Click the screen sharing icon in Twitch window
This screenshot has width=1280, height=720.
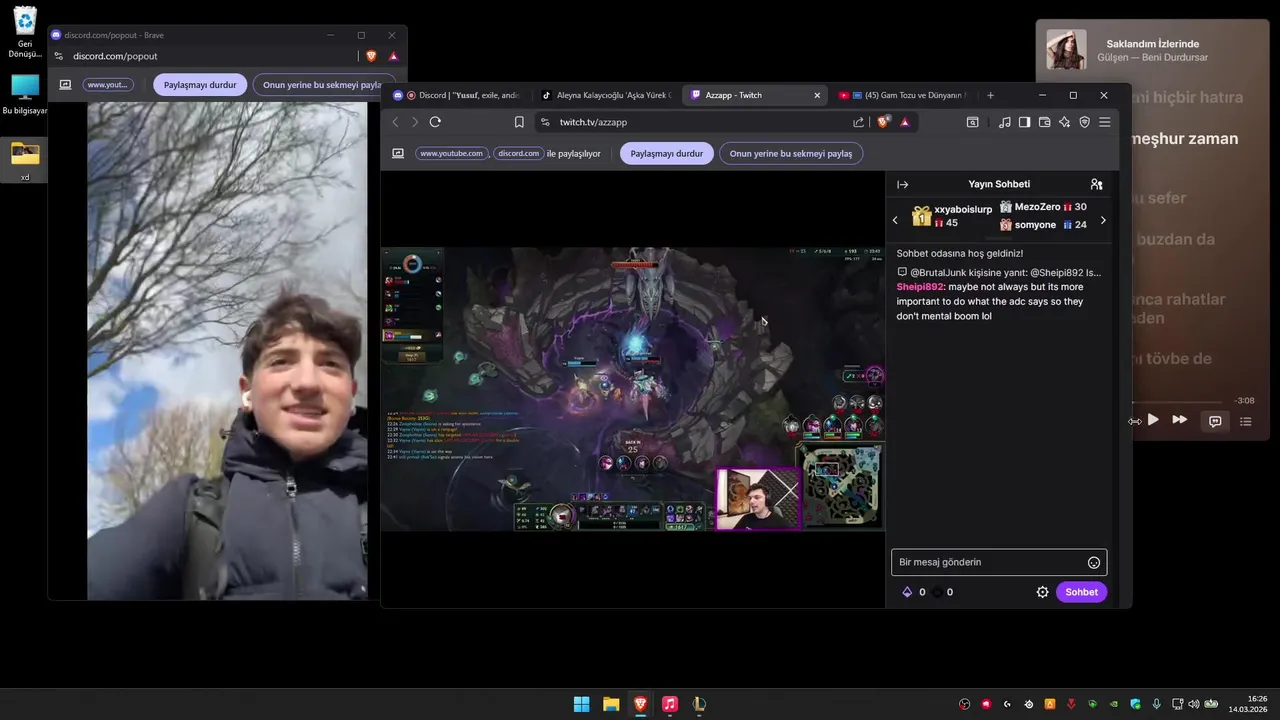tap(397, 154)
